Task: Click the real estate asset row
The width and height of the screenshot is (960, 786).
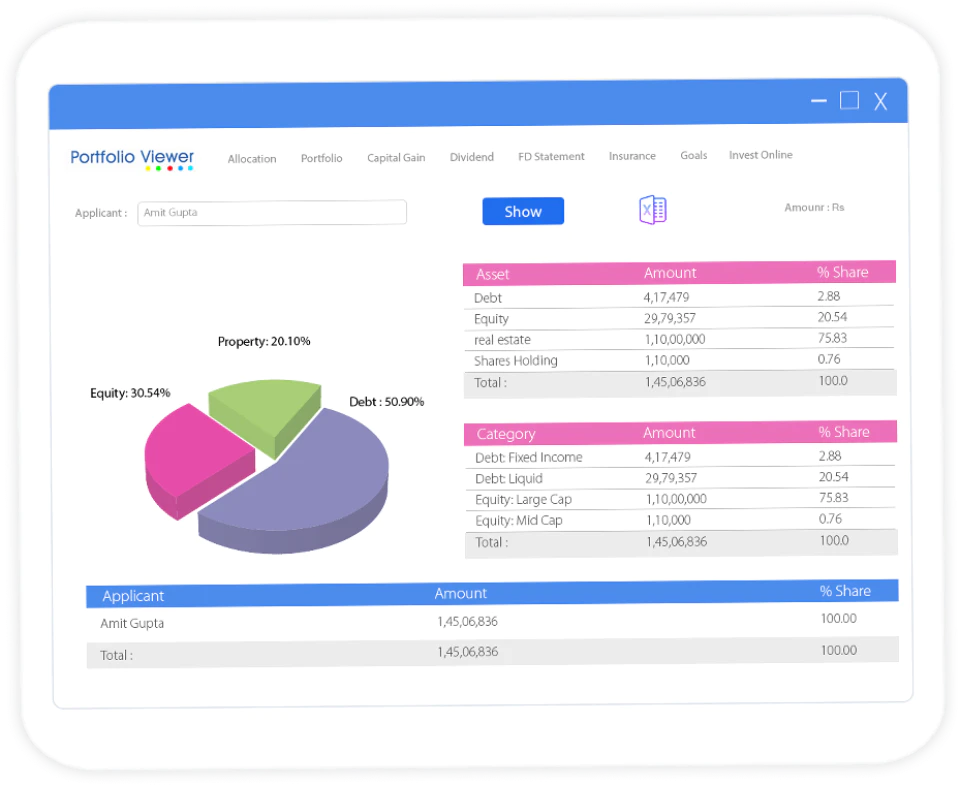Action: (679, 339)
